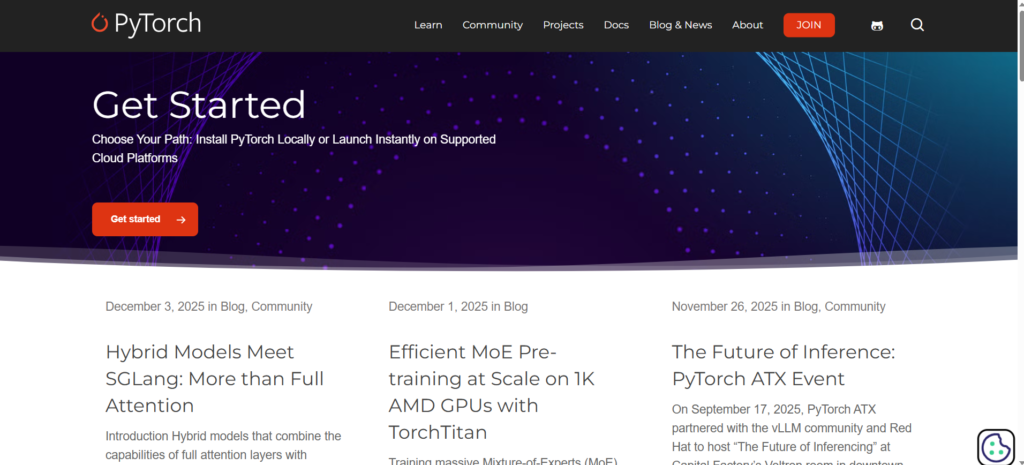The height and width of the screenshot is (465, 1024).
Task: Open the Projects menu
Action: point(563,25)
